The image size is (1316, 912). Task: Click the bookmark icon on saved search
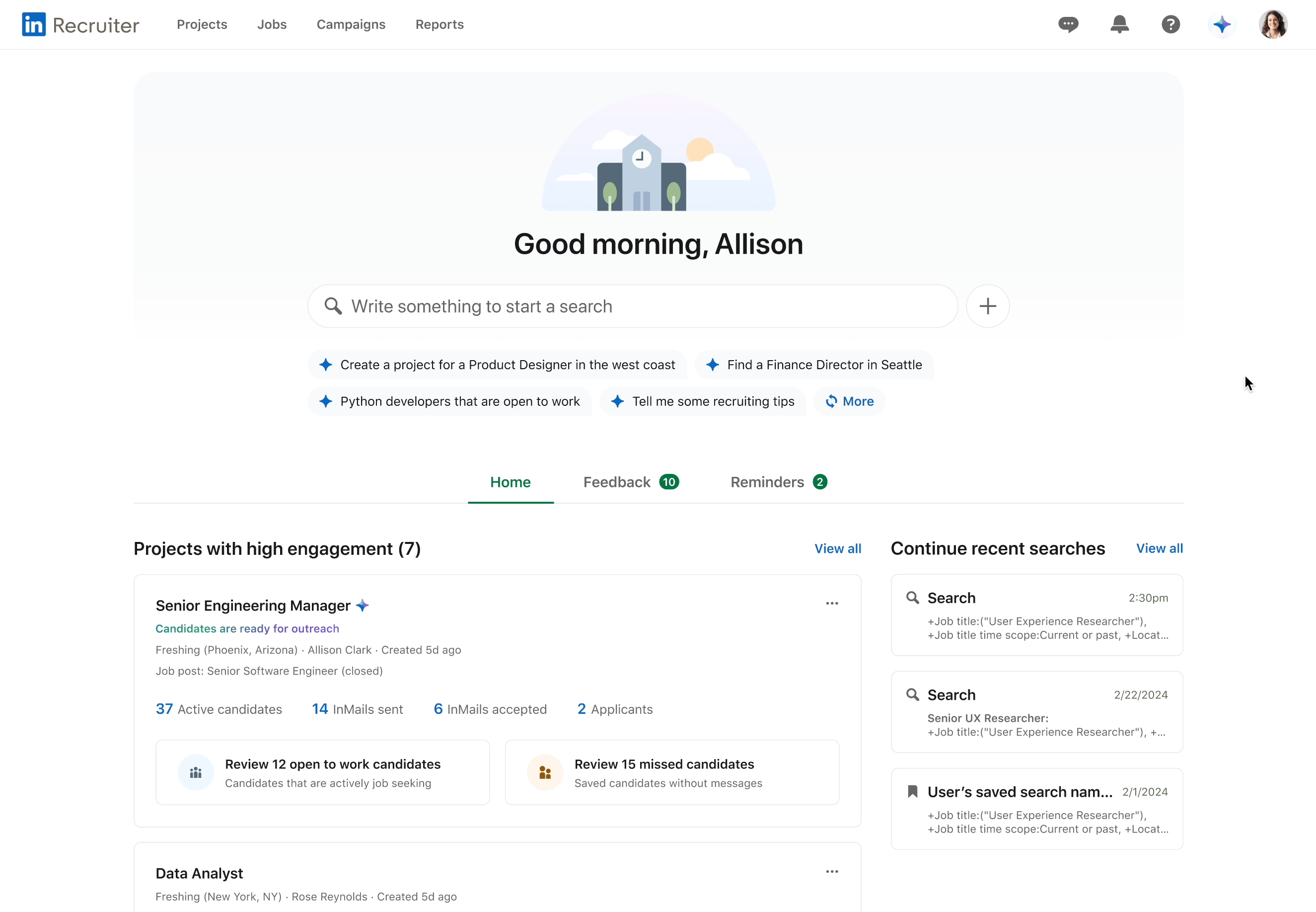click(x=913, y=791)
